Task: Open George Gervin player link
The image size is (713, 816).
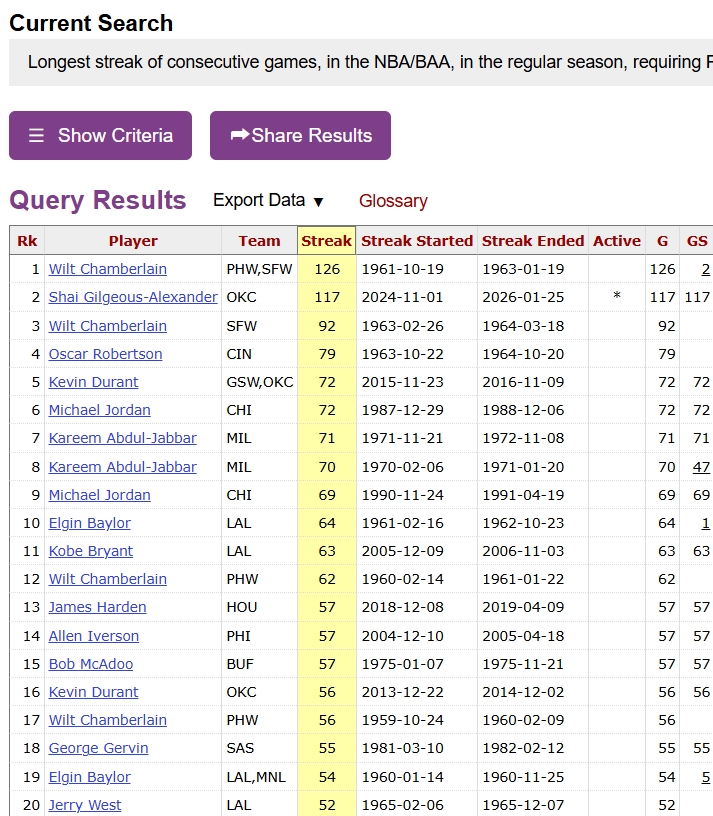Action: click(98, 748)
